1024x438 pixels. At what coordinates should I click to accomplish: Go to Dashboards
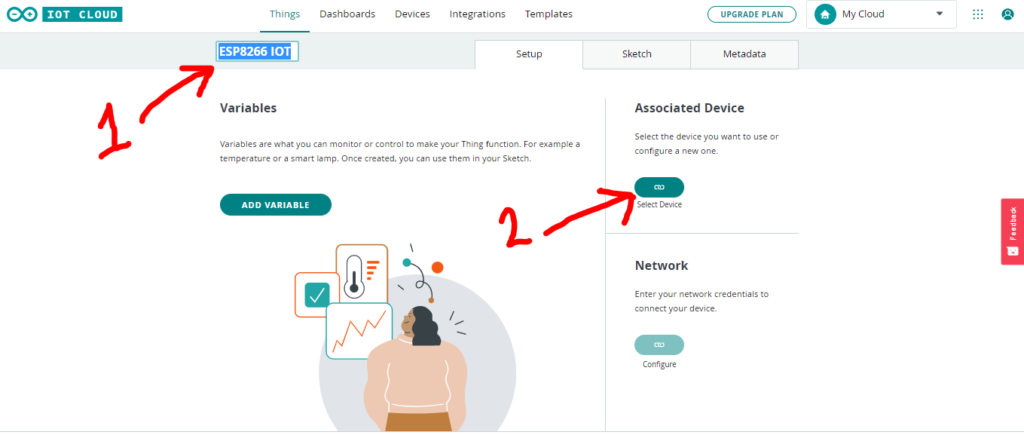pyautogui.click(x=347, y=14)
